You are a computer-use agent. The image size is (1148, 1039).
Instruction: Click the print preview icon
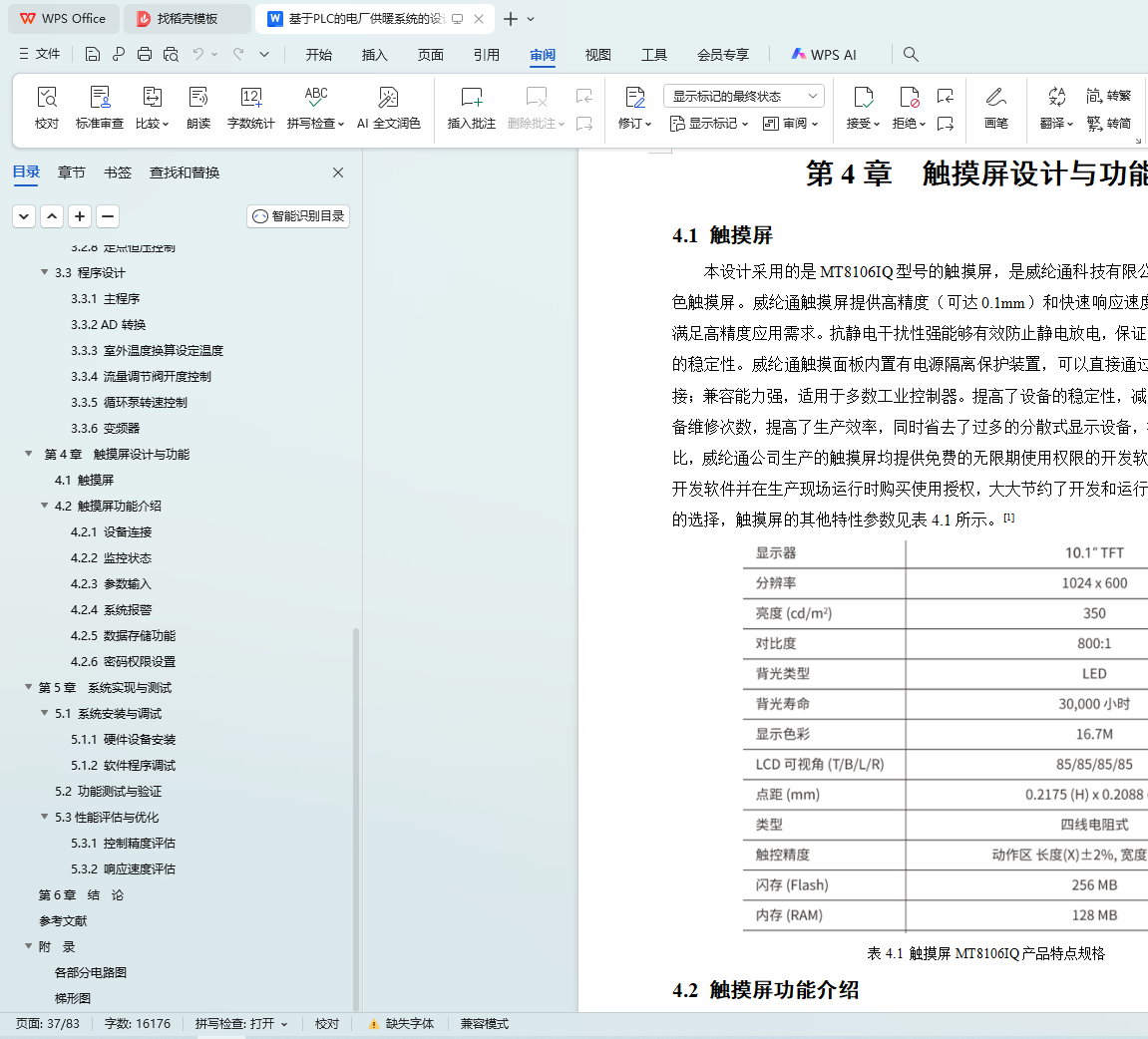[x=171, y=54]
